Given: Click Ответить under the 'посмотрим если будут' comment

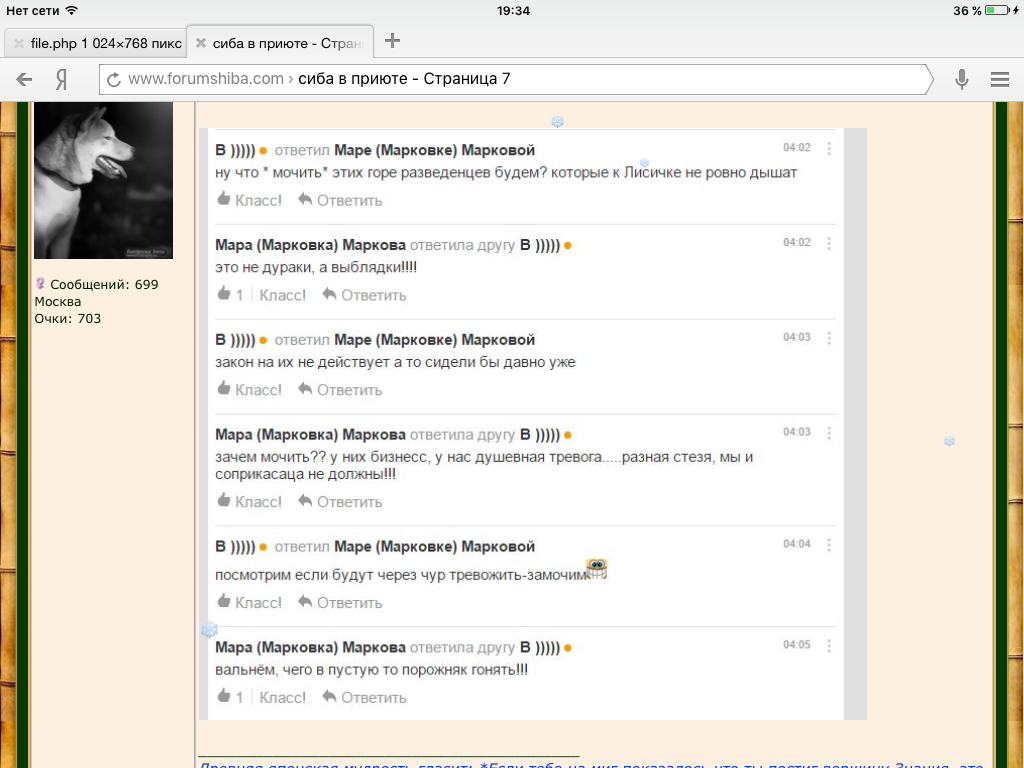Looking at the screenshot, I should [x=340, y=603].
